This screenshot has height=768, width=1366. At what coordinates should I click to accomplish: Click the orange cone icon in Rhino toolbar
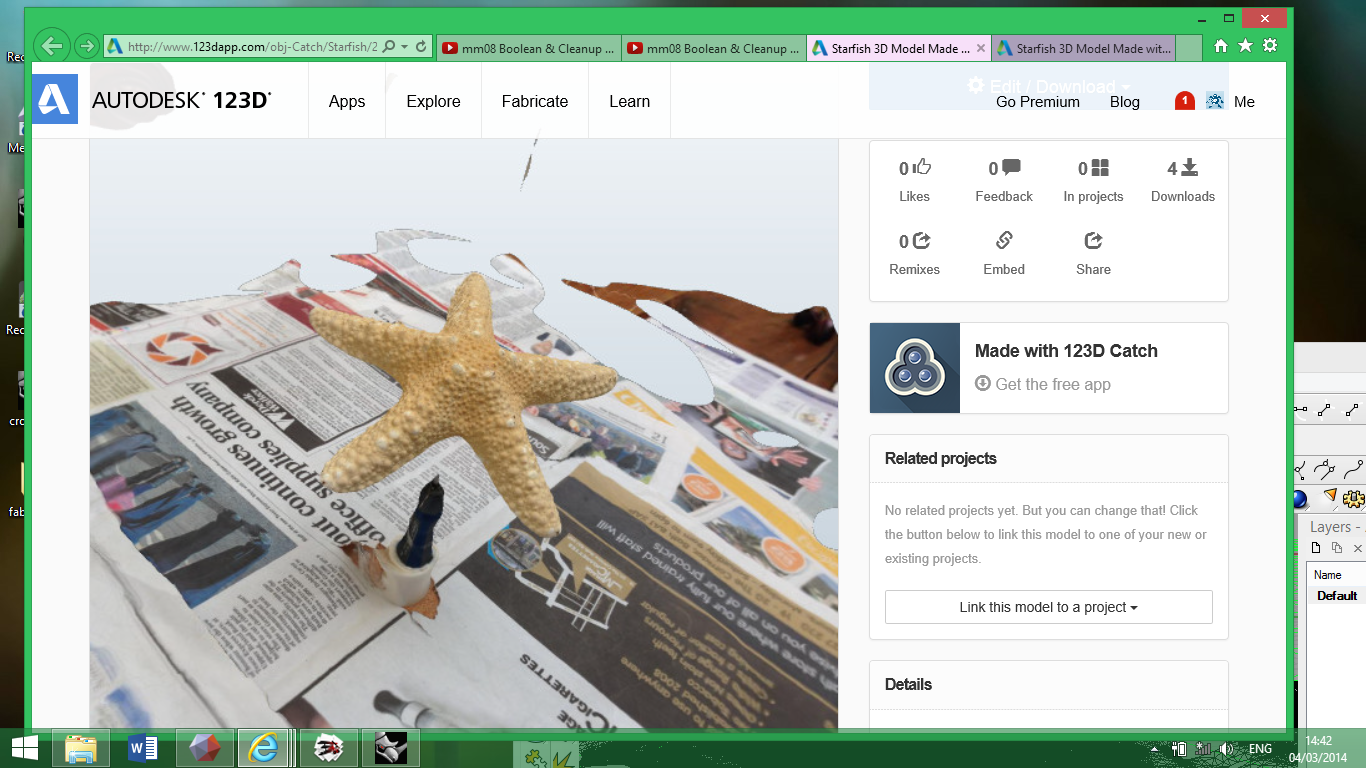coord(1329,495)
